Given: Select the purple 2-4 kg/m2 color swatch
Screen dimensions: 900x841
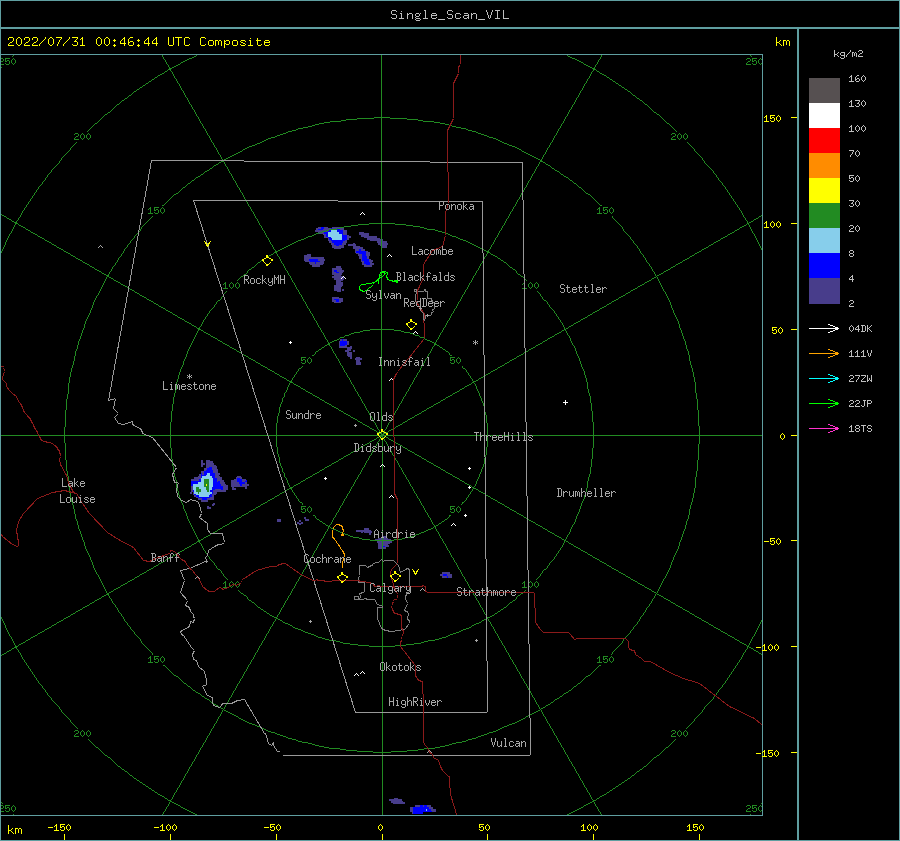Looking at the screenshot, I should pos(824,290).
